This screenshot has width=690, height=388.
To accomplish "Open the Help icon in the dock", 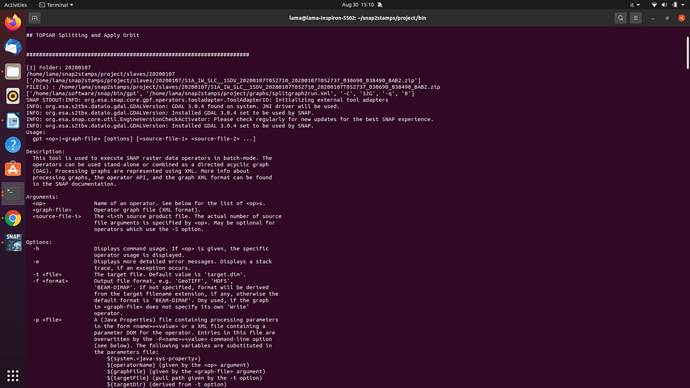I will pyautogui.click(x=13, y=145).
